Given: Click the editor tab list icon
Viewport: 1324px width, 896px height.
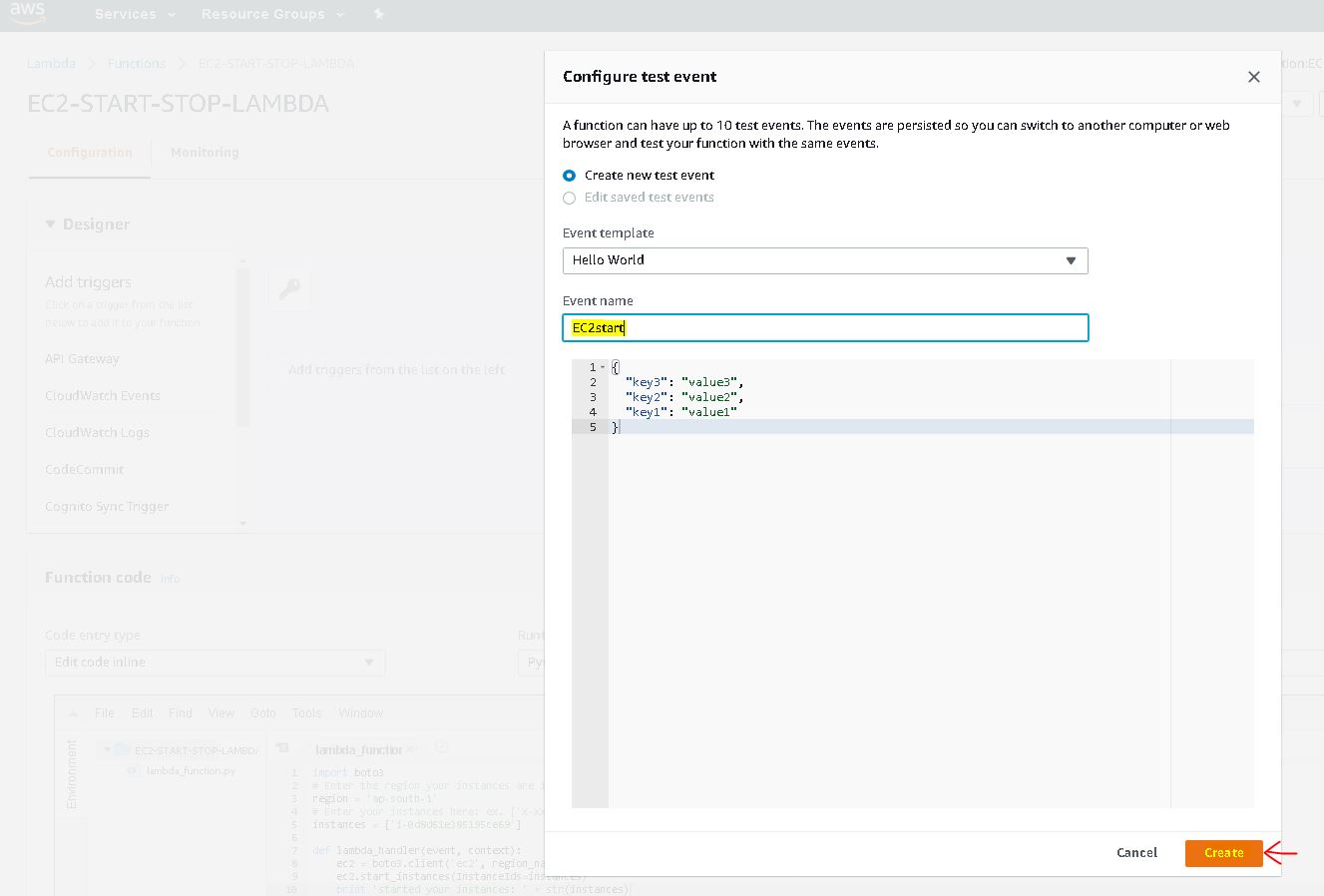Looking at the screenshot, I should coord(282,748).
